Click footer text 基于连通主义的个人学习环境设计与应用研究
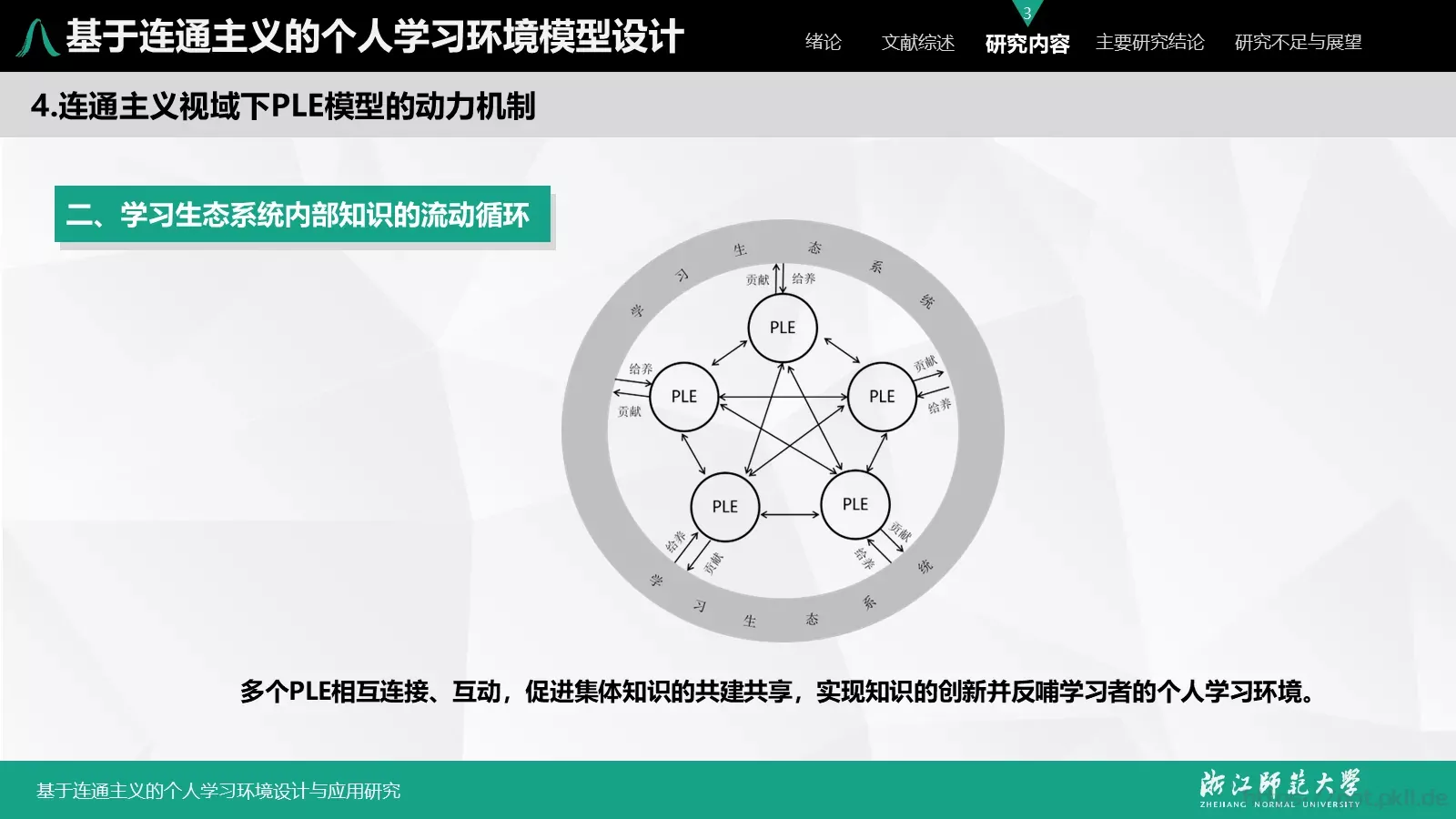Viewport: 1456px width, 819px height. (218, 791)
